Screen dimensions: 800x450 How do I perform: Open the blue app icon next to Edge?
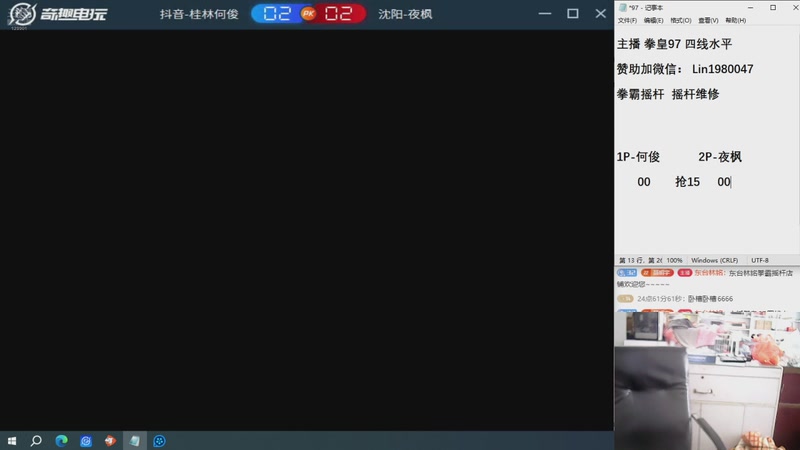tap(86, 440)
